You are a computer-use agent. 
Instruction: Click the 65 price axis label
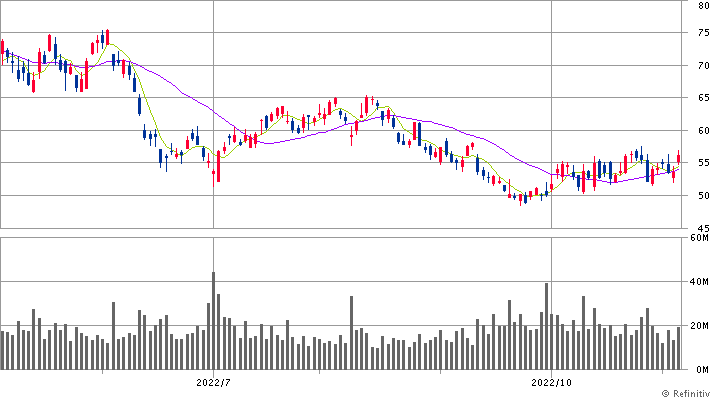click(703, 98)
